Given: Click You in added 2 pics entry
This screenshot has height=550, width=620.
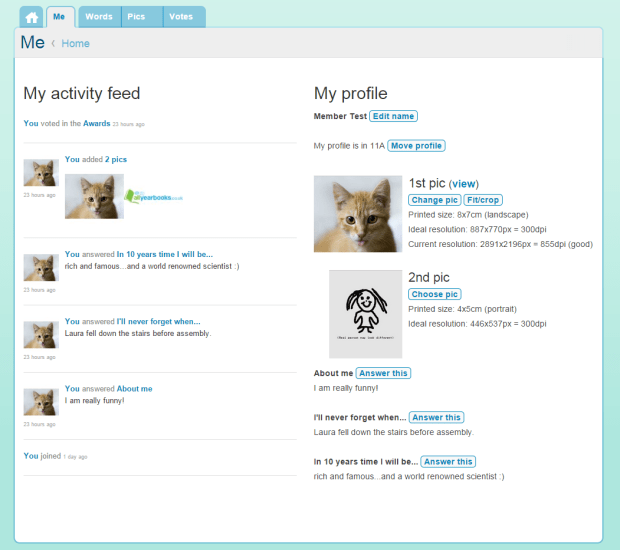Looking at the screenshot, I should (x=72, y=159).
